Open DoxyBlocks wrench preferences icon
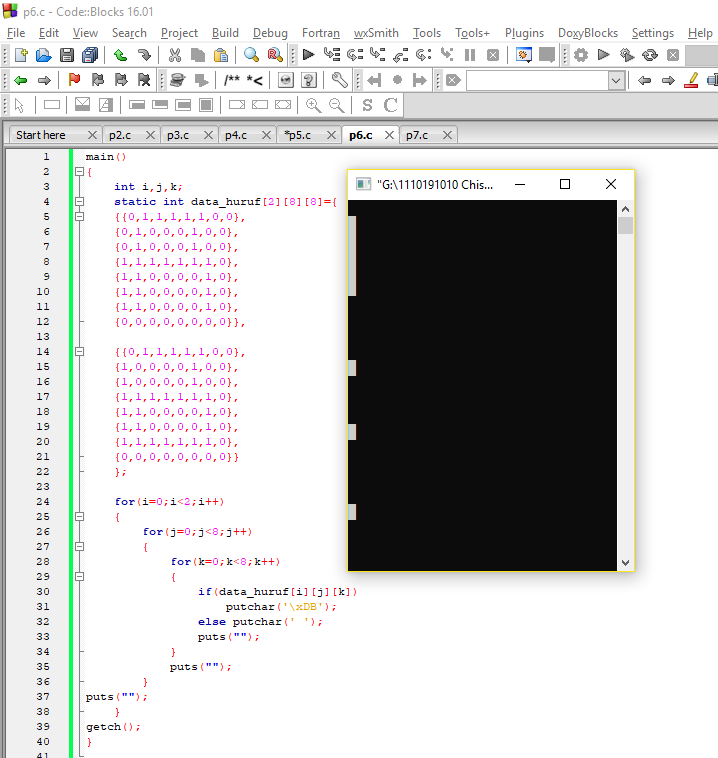 click(x=339, y=80)
